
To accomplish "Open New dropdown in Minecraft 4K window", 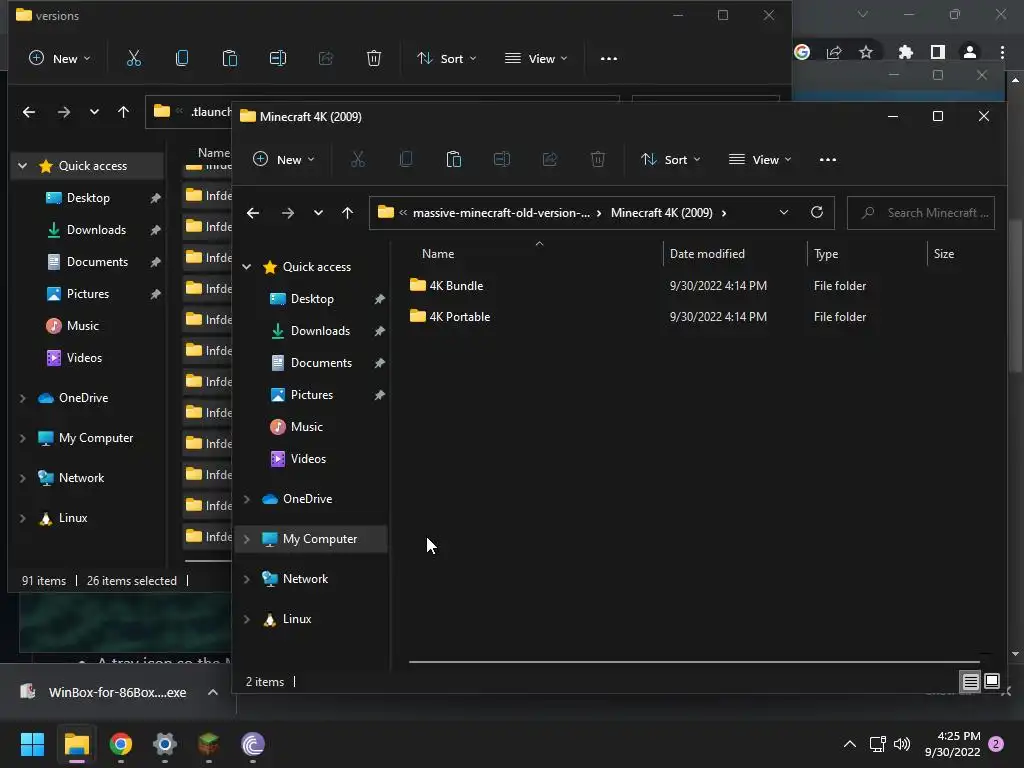I will click(x=284, y=159).
